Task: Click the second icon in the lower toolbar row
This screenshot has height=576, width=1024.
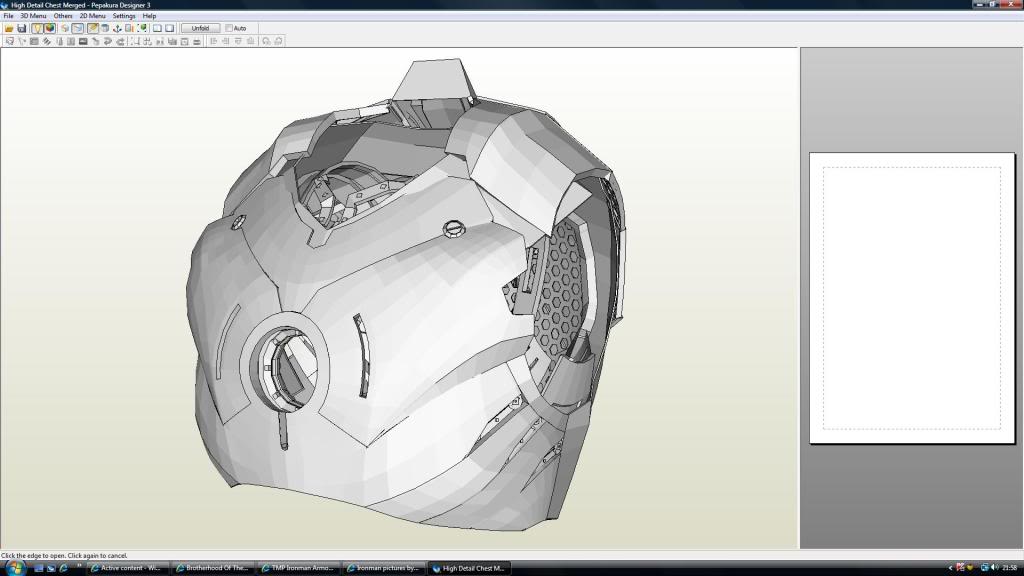Action: click(x=22, y=41)
